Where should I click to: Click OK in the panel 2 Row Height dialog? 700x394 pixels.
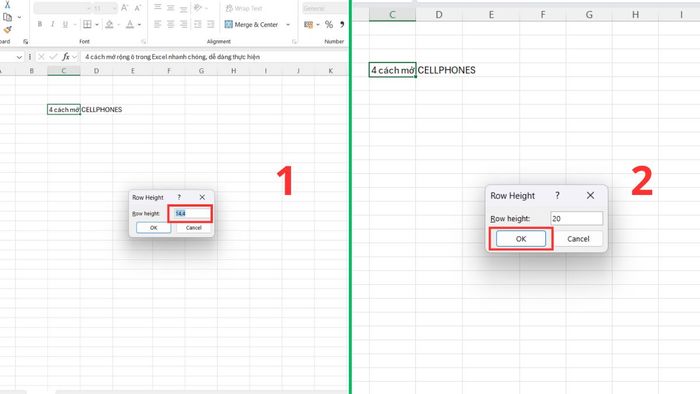point(521,239)
